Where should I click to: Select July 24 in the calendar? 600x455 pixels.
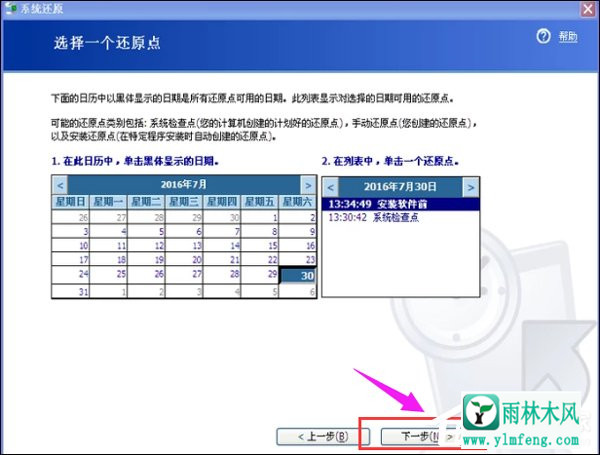71,274
